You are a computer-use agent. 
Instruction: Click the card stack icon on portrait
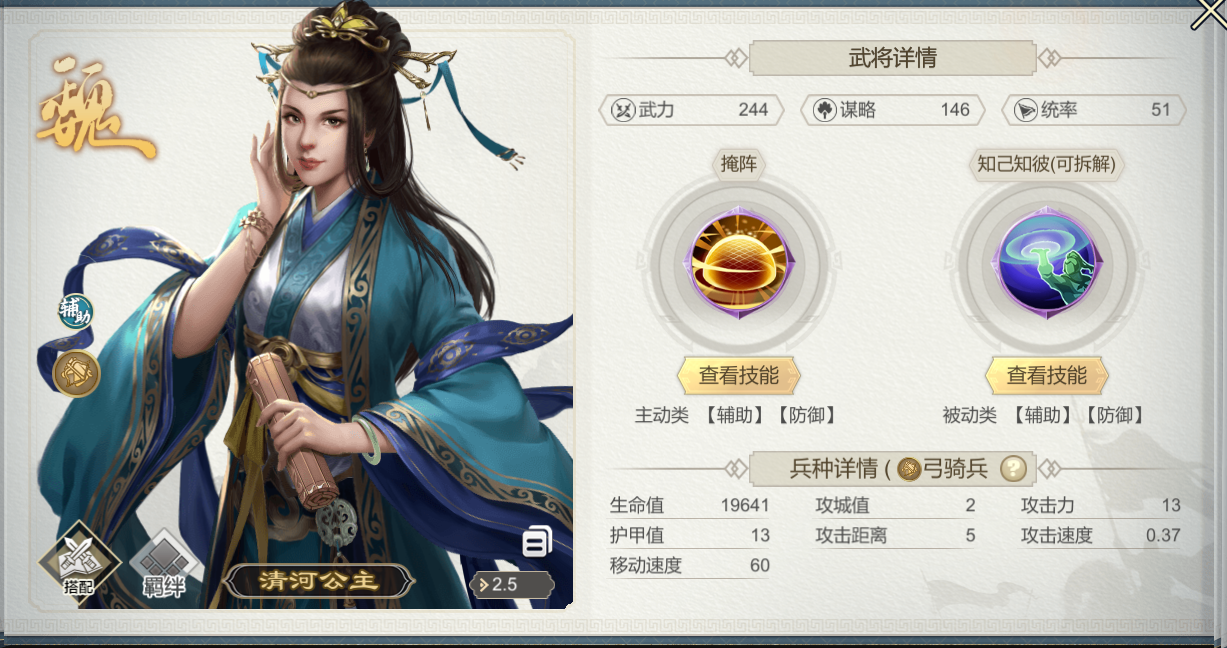click(537, 542)
